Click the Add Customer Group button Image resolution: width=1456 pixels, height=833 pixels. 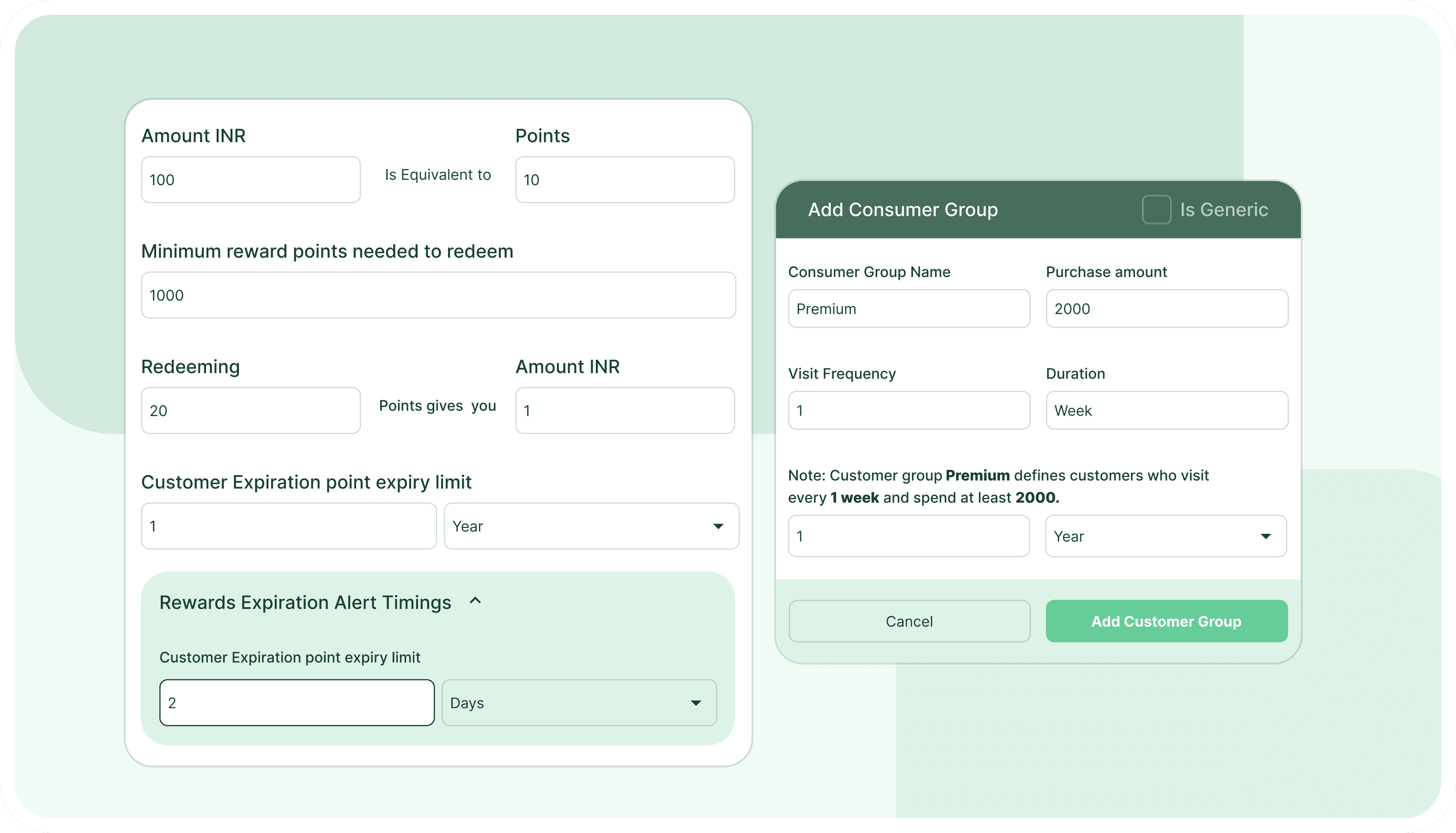[x=1166, y=621]
